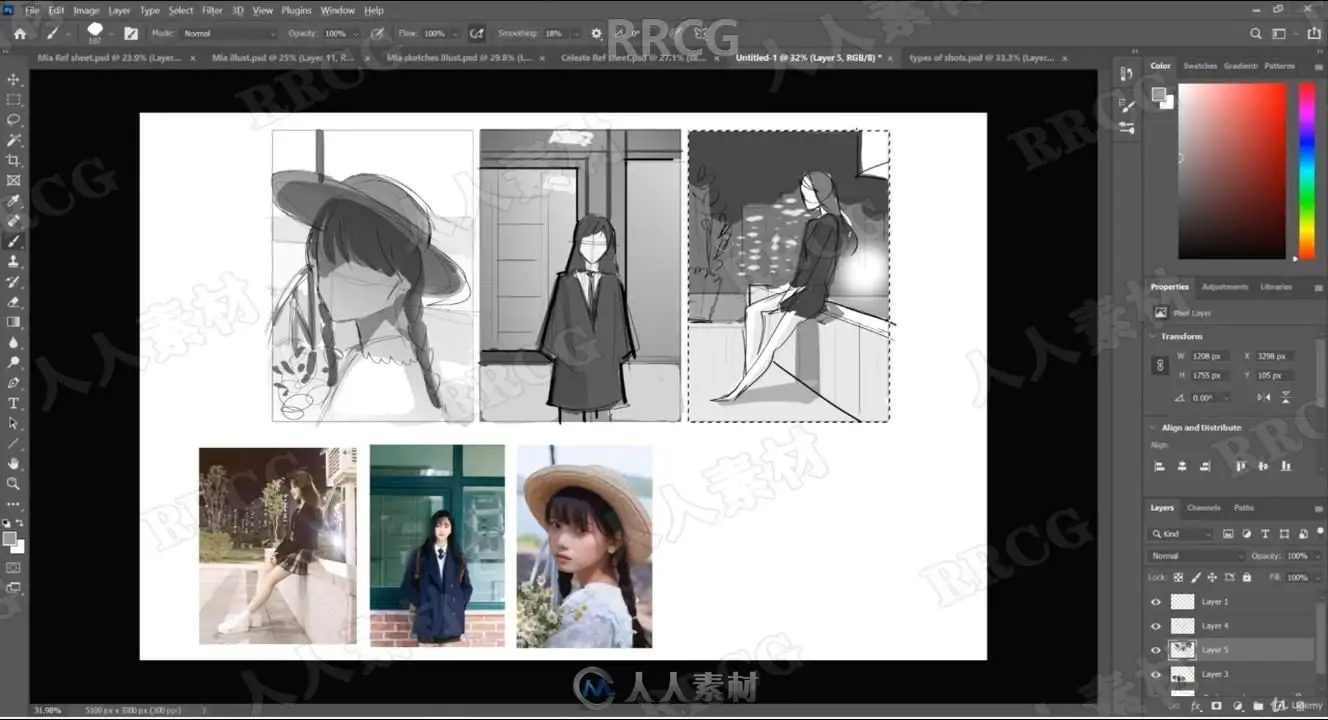Toggle the link width and height constraint
Viewport: 1328px width, 720px height.
(x=1160, y=366)
